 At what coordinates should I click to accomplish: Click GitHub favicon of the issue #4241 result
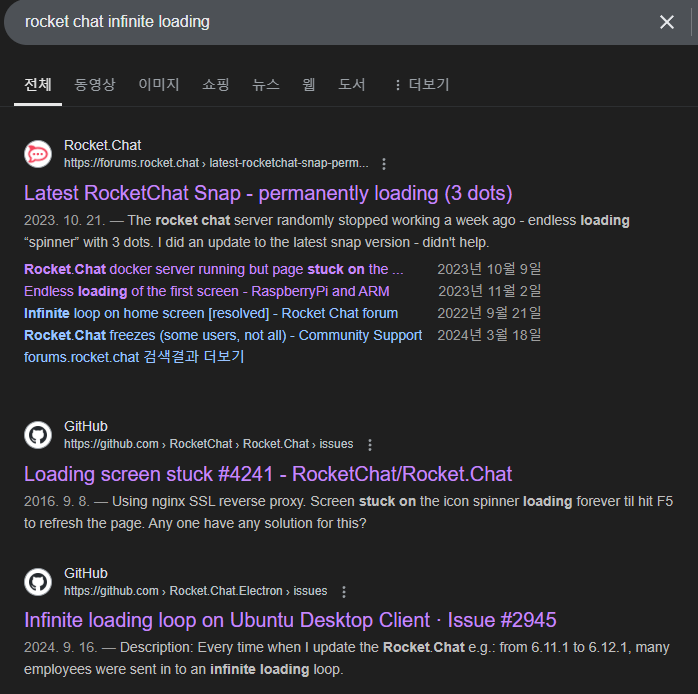[38, 435]
